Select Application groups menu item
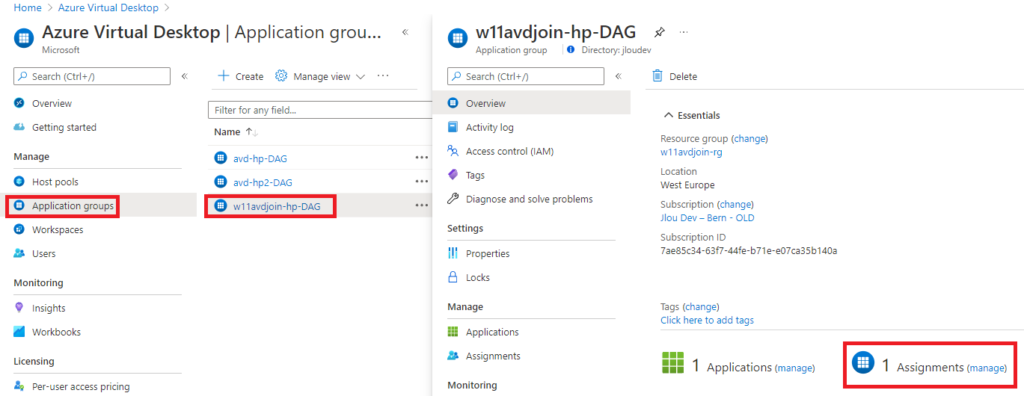The image size is (1024, 396). pos(73,206)
